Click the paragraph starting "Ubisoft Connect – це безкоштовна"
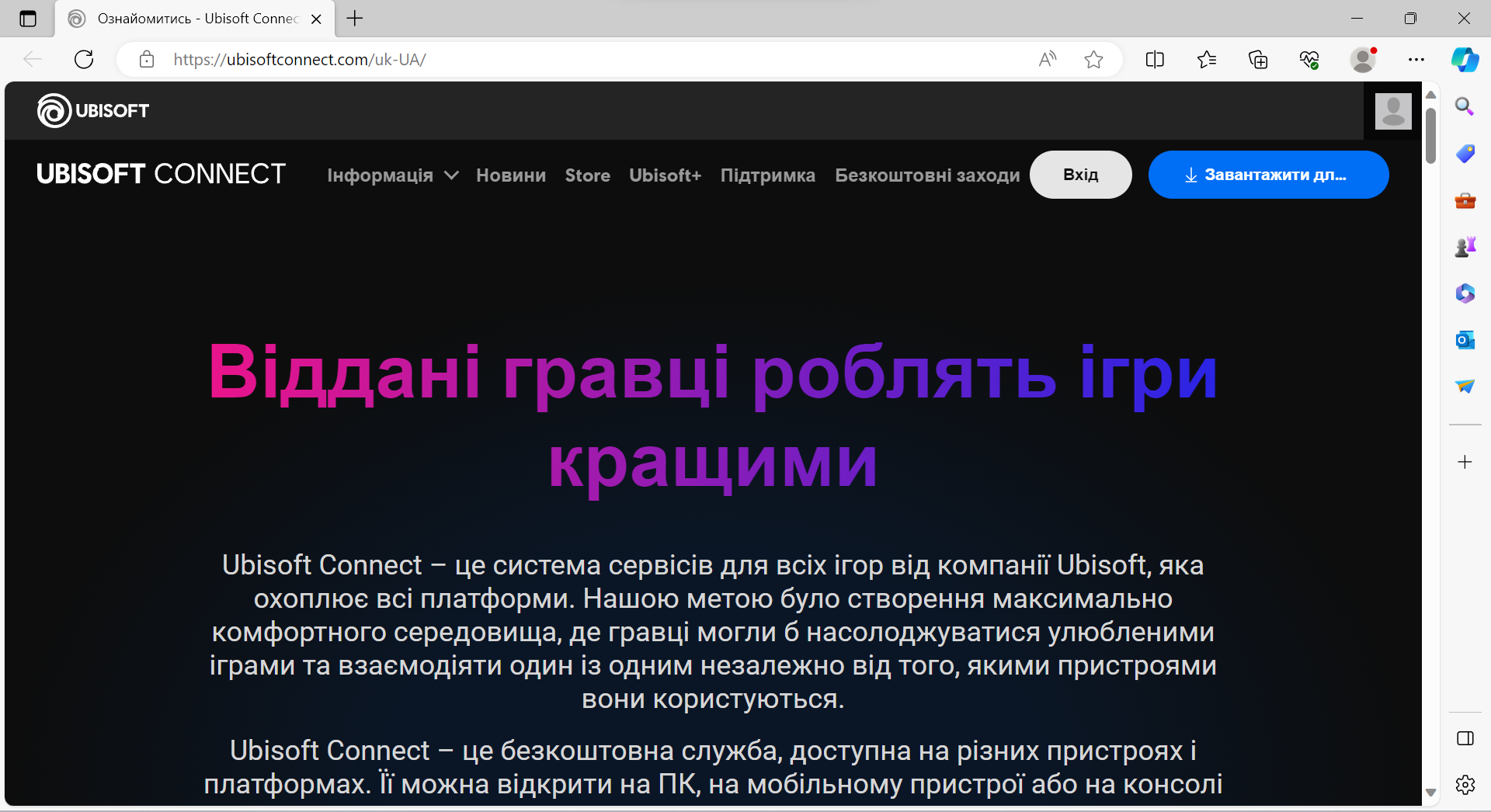1491x812 pixels. pos(713,767)
